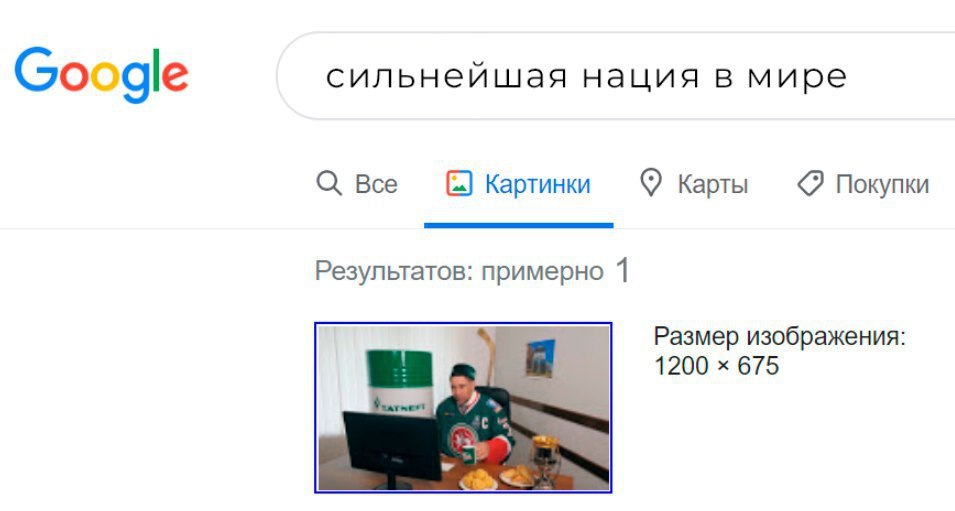Click the 1200 × 675 dimensions text
This screenshot has height=511, width=955.
[x=716, y=366]
